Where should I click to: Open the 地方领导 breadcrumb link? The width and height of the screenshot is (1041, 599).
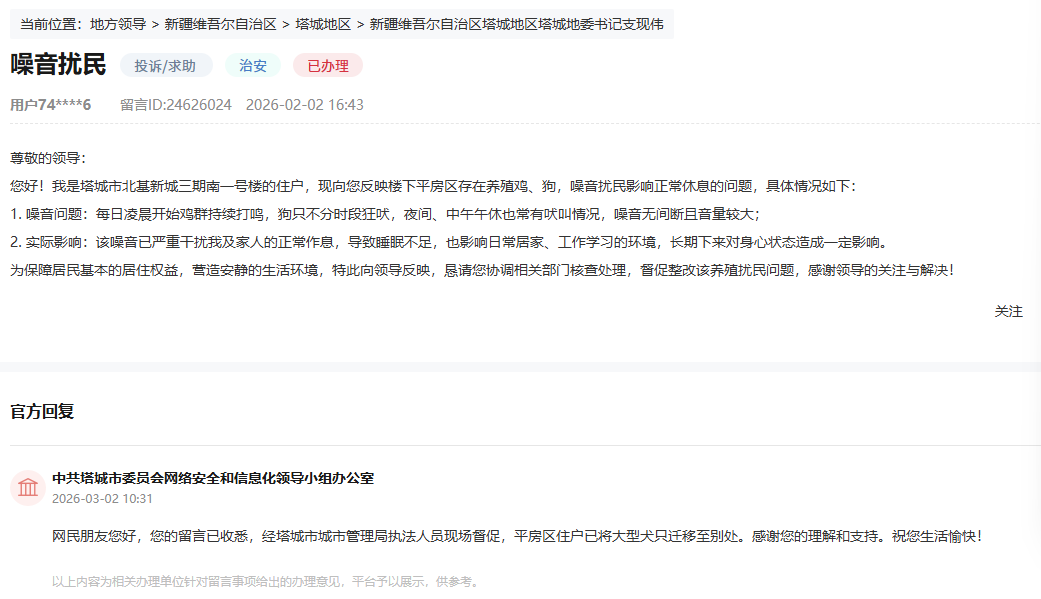click(x=117, y=24)
